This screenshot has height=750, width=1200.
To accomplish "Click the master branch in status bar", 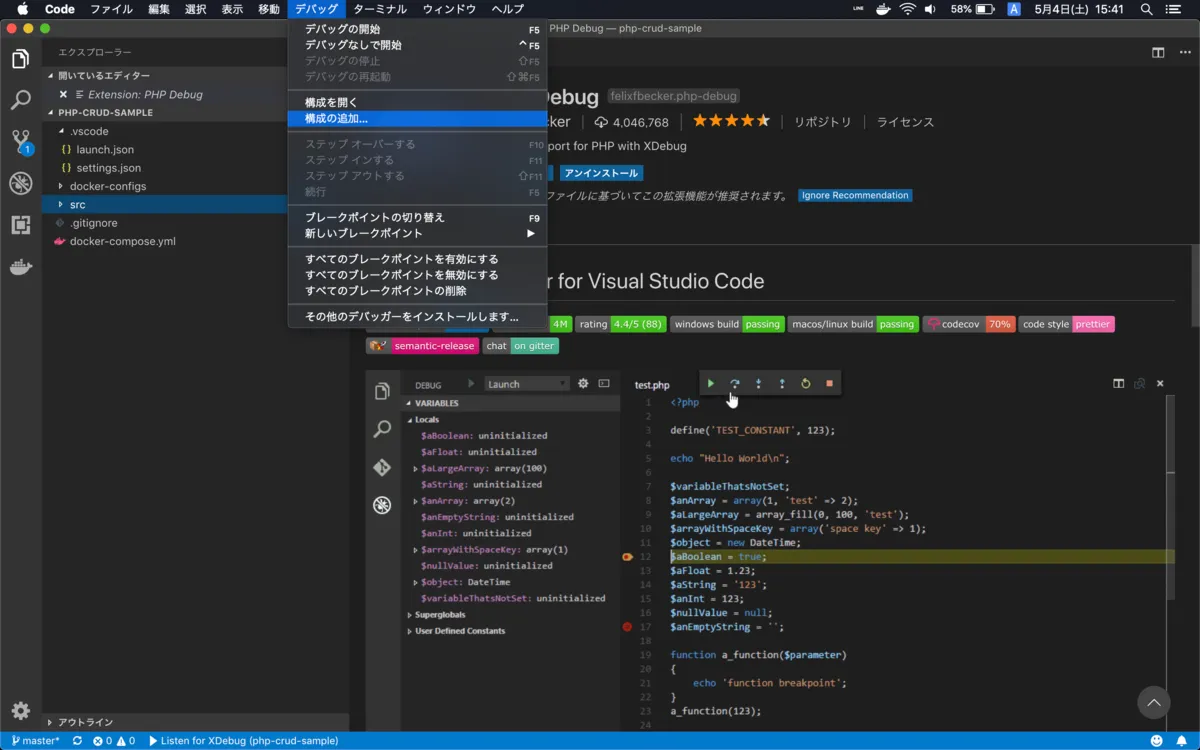I will (x=36, y=741).
